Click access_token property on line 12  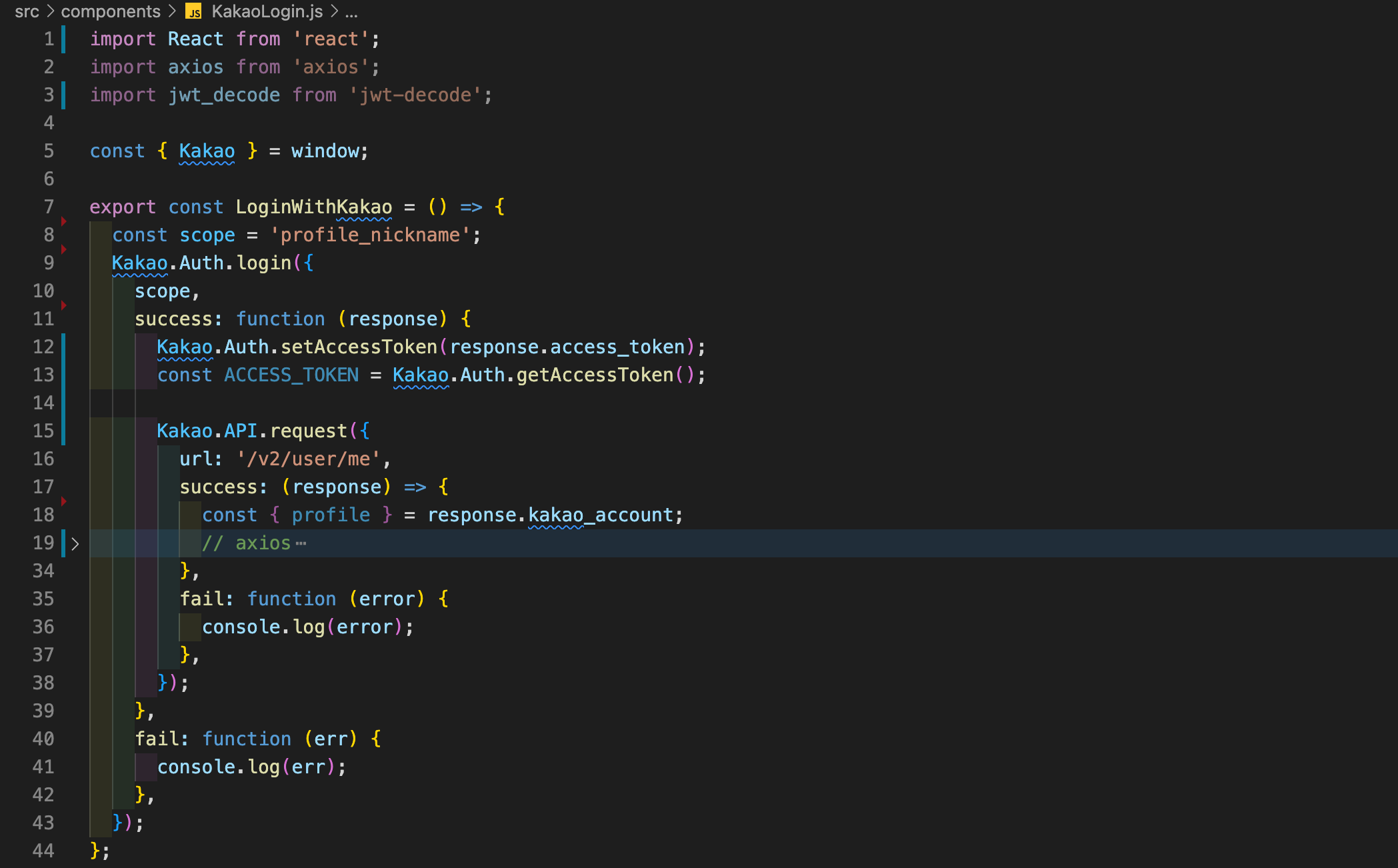coord(618,347)
